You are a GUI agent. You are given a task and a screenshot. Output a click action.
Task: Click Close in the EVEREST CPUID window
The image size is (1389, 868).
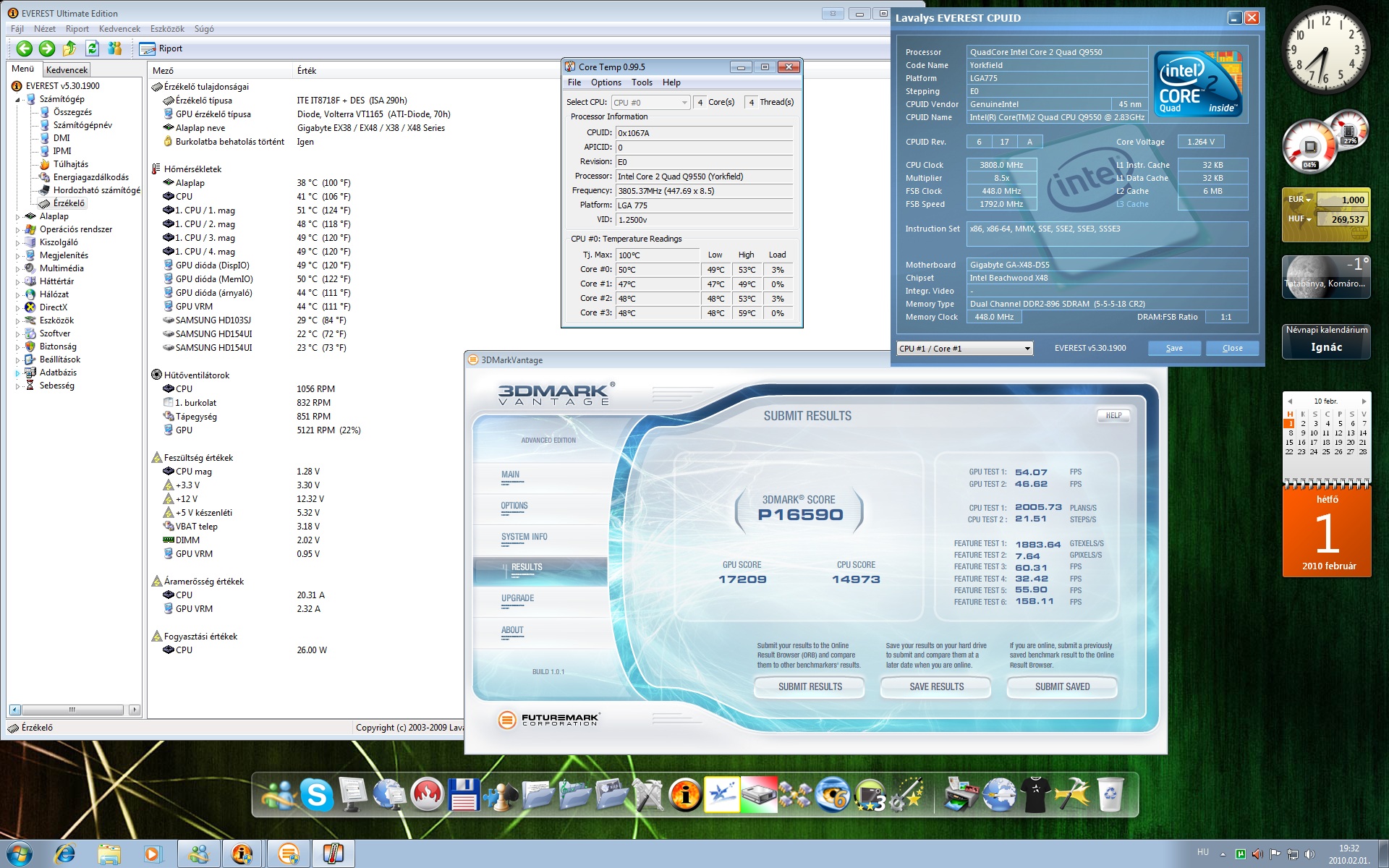pos(1232,349)
